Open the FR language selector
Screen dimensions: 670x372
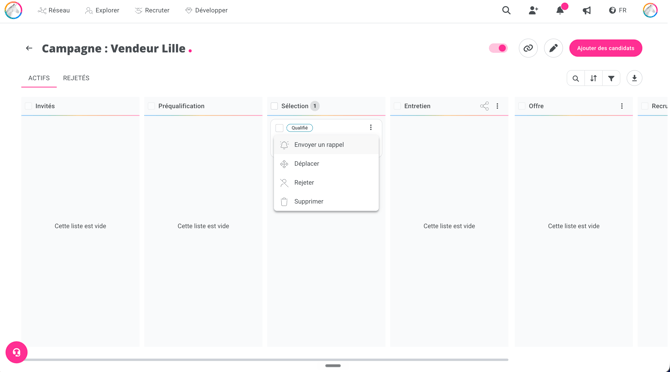click(617, 10)
